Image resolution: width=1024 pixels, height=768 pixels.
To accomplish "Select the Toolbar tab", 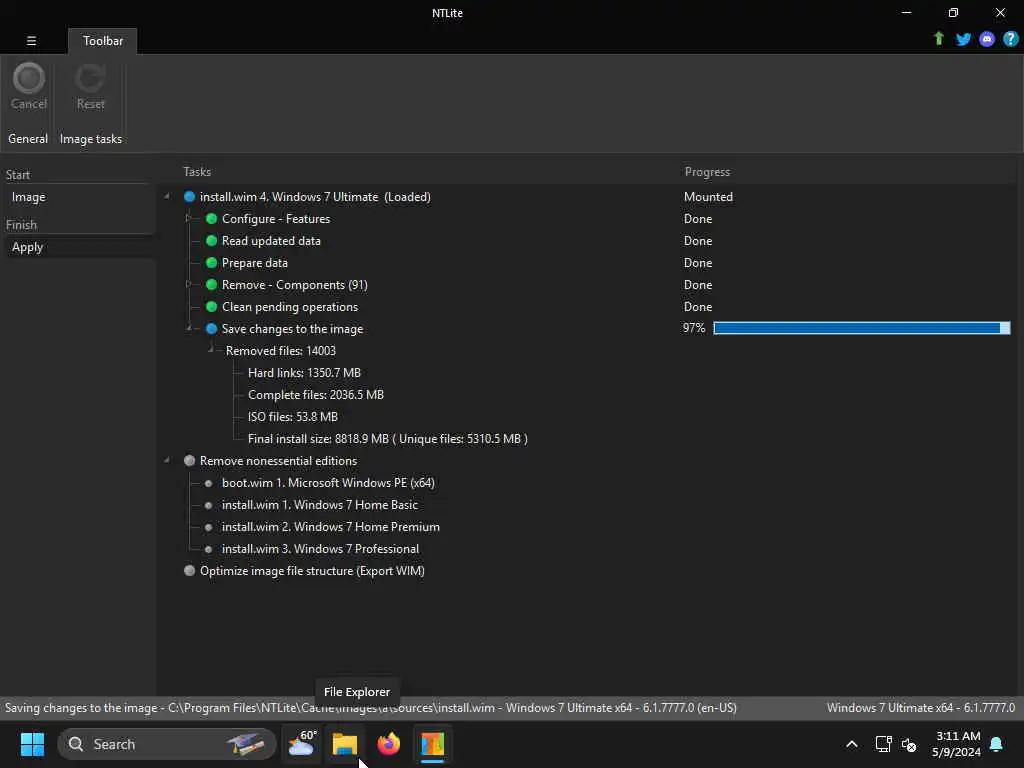I will click(103, 40).
